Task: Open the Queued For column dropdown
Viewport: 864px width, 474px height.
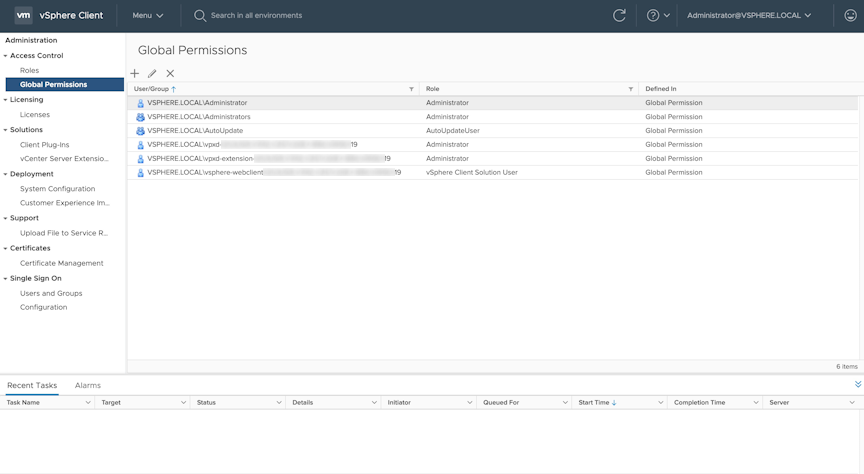Action: pos(565,402)
